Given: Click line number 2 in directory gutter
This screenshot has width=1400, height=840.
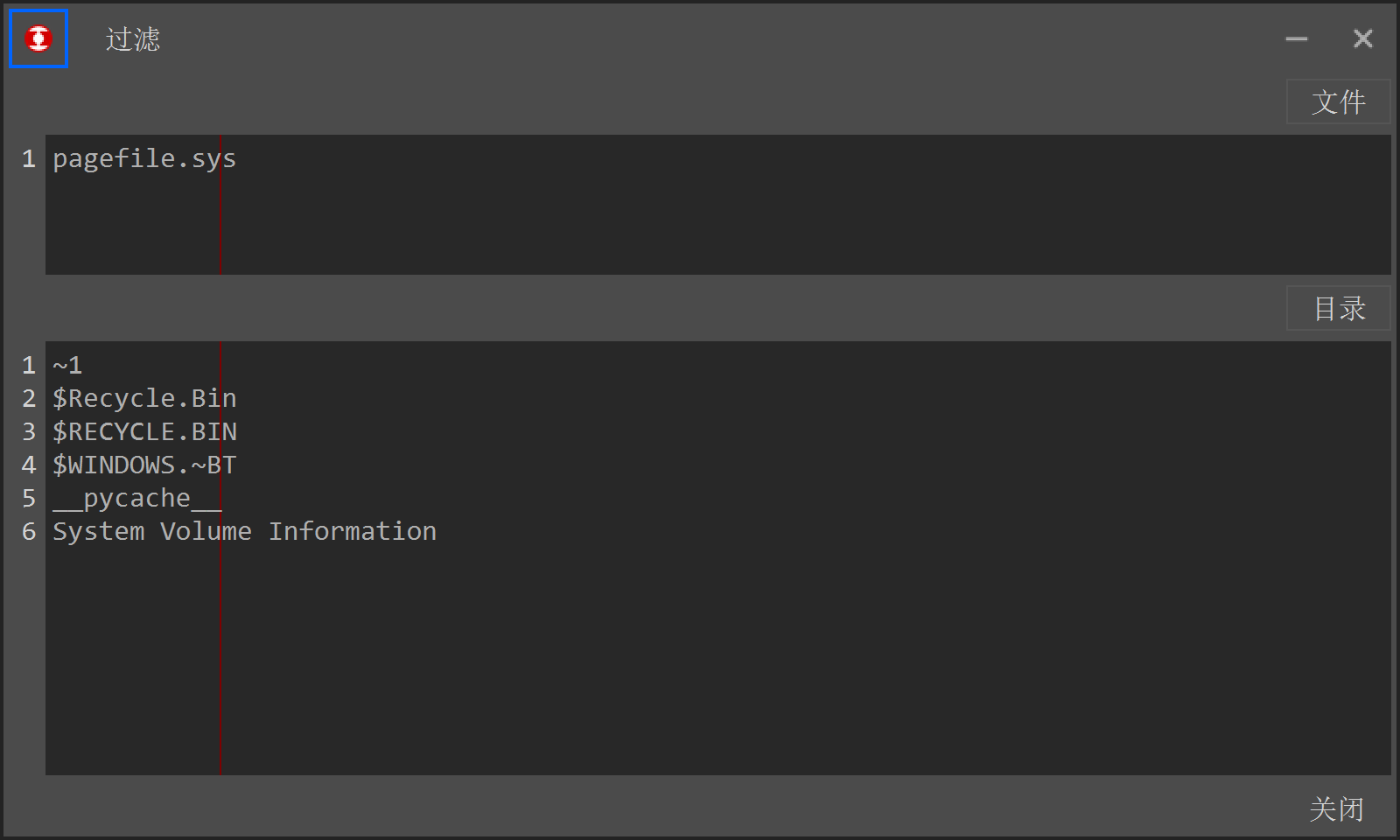Looking at the screenshot, I should [x=29, y=399].
